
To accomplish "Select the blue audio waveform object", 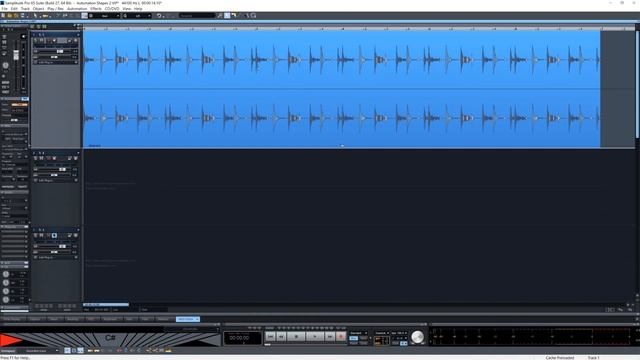I will click(342, 89).
